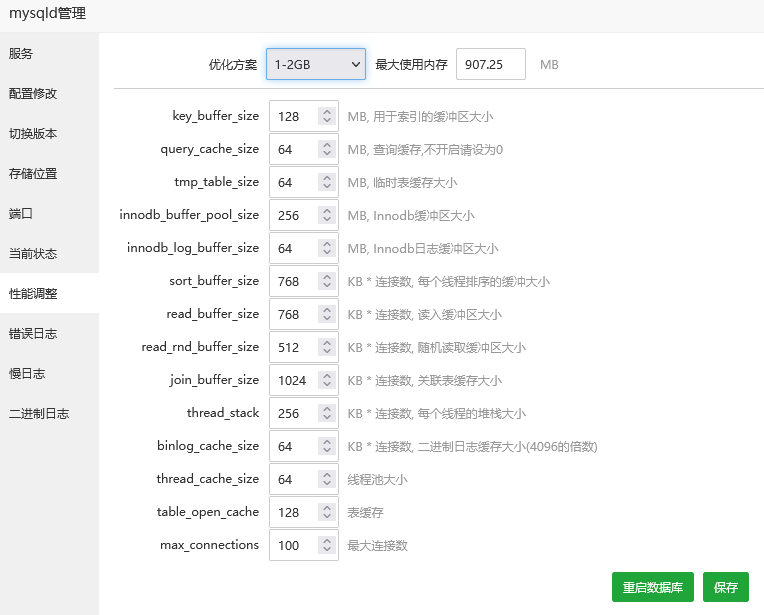Click the 'mysqld管理' window title

coord(48,13)
